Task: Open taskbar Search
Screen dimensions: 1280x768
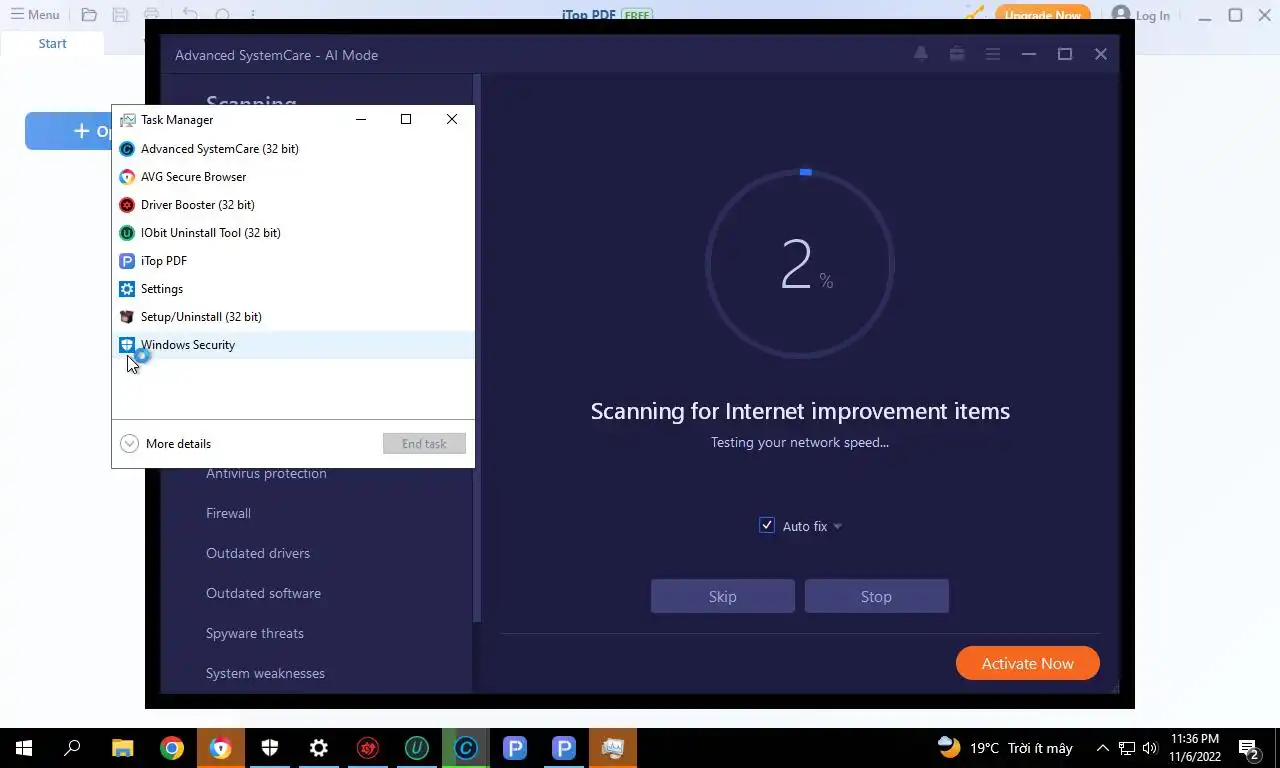Action: (x=72, y=748)
